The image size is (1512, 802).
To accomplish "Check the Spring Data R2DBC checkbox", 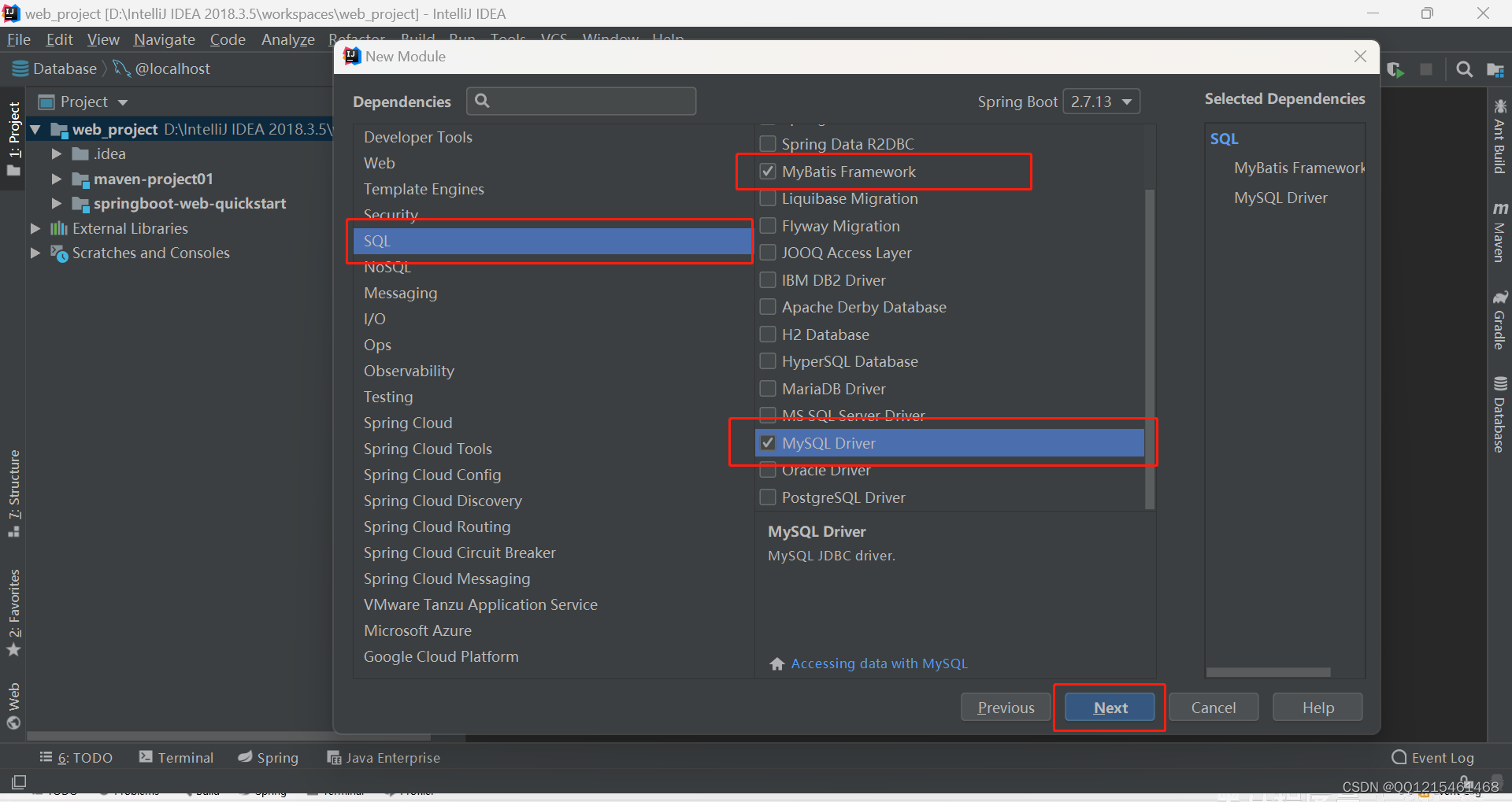I will point(768,144).
